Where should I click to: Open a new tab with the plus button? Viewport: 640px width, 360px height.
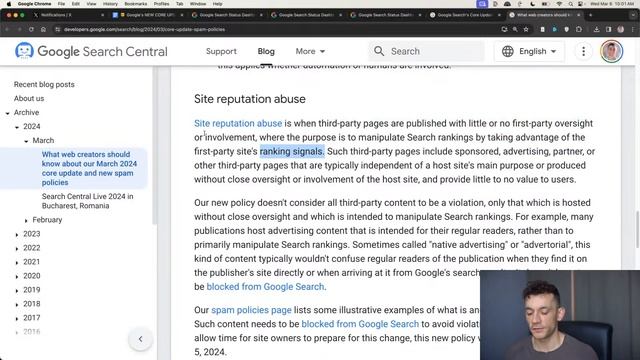pyautogui.click(x=590, y=15)
